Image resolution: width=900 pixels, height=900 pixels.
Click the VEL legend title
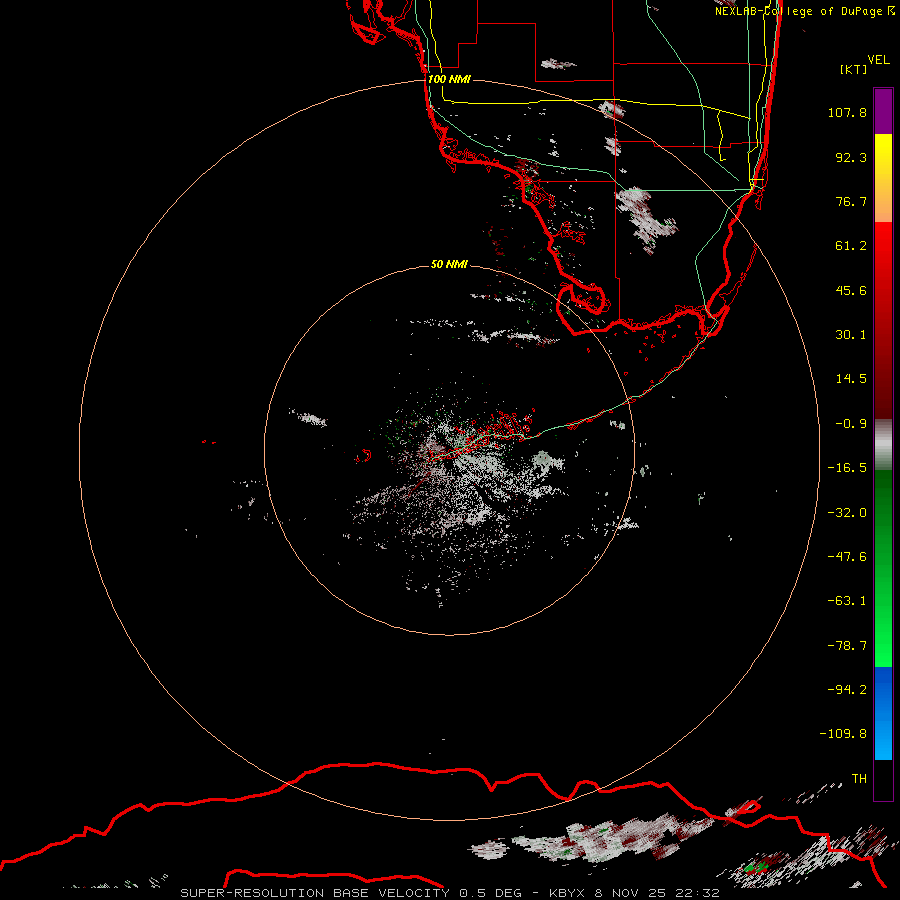click(x=878, y=60)
